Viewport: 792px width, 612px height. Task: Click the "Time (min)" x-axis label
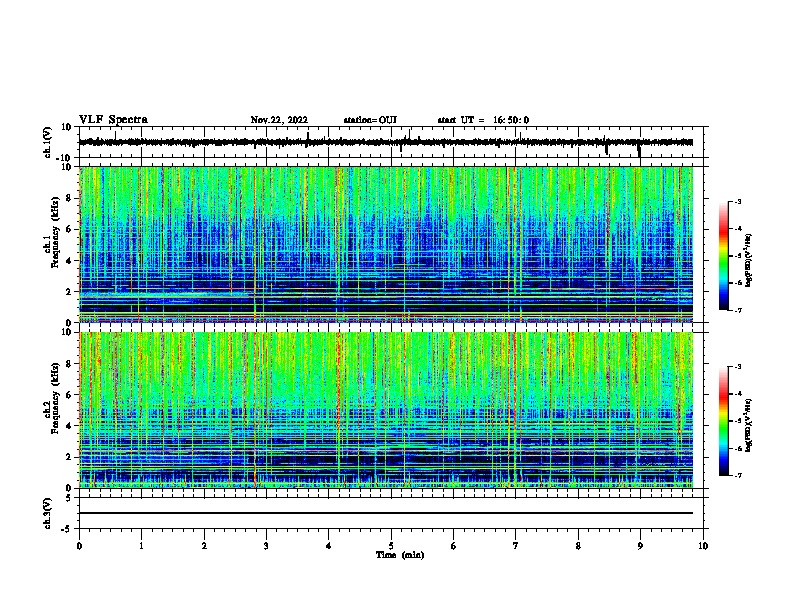400,555
